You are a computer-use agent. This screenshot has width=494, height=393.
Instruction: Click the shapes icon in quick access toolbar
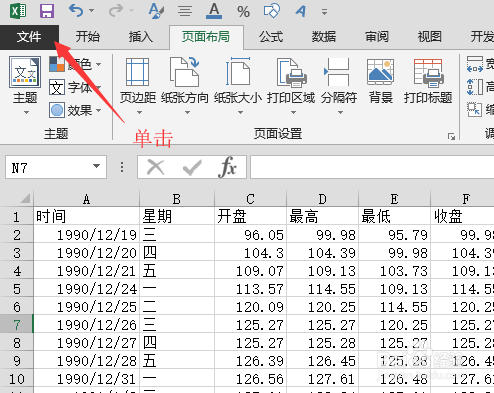click(272, 11)
